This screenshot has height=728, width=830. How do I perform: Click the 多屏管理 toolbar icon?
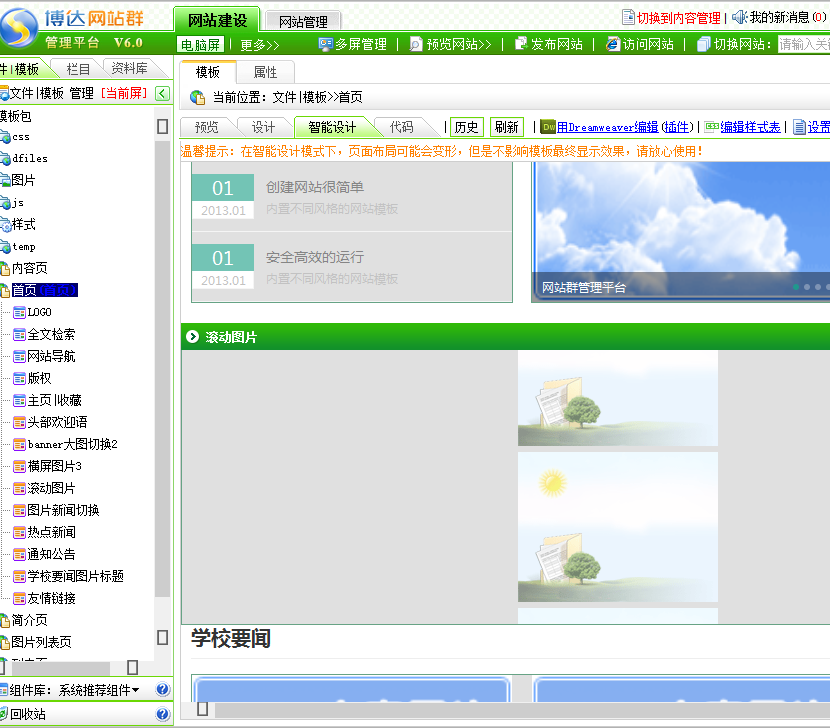(x=325, y=44)
